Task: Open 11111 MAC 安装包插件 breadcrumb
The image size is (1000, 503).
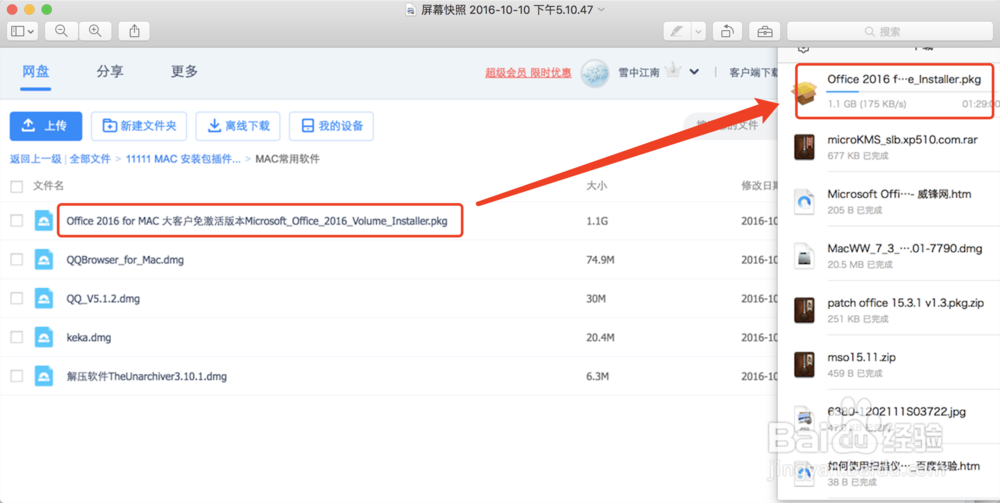Action: click(x=184, y=159)
